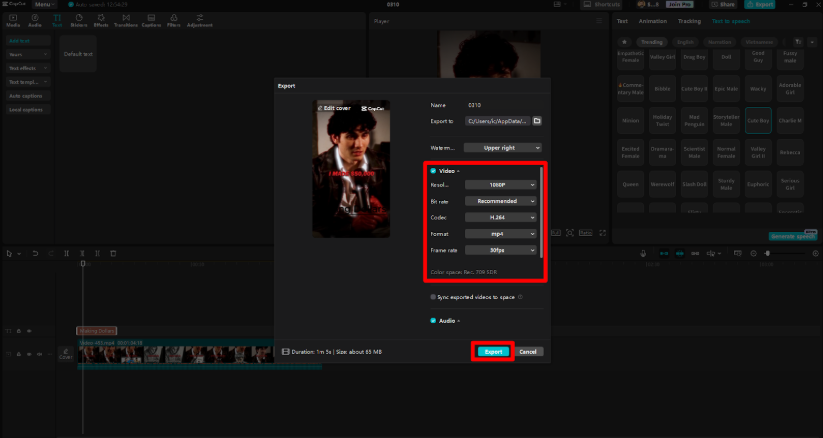This screenshot has height=438, width=823.
Task: Click the Generate speech button
Action: pyautogui.click(x=793, y=236)
